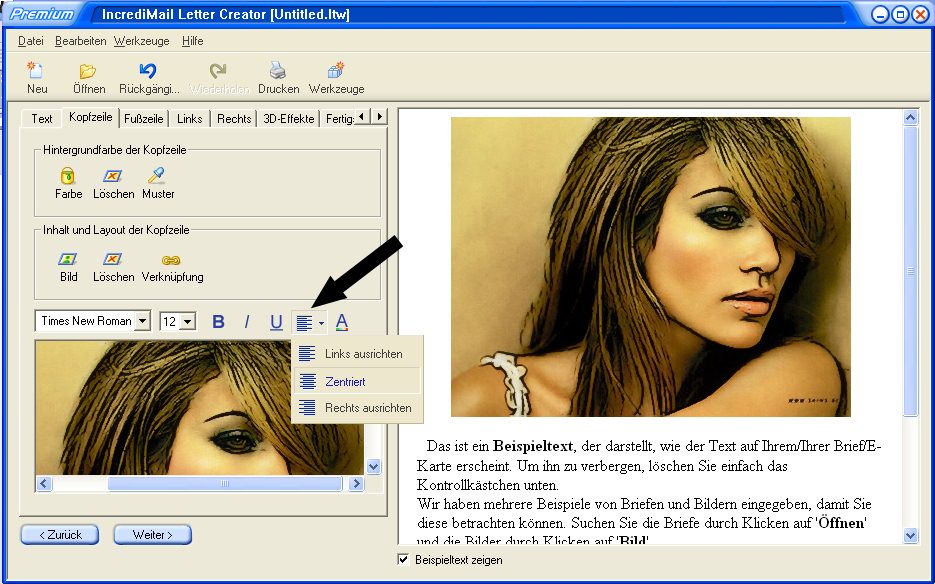Screen dimensions: 935x584
Task: Click the preview pane vertical scrollbar thumb
Action: [x=911, y=271]
